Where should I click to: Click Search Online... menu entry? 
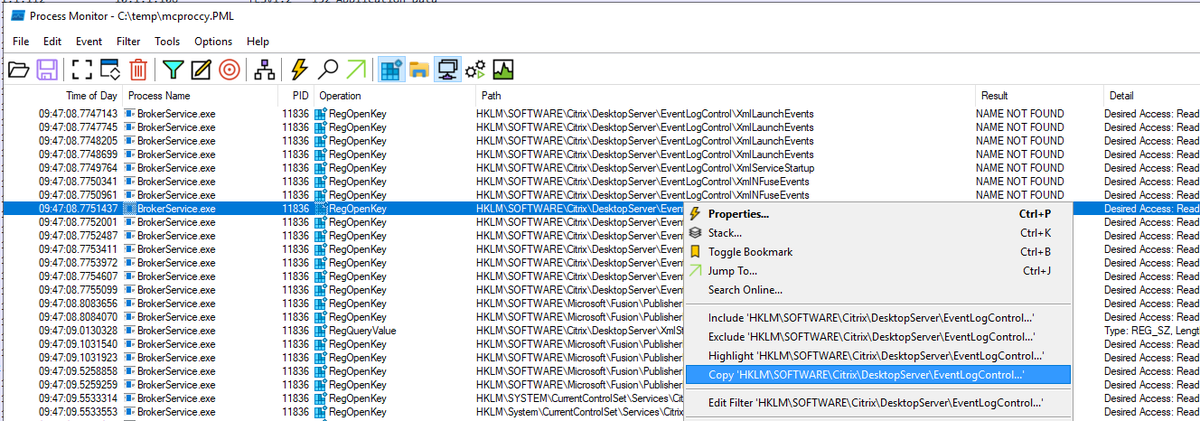[x=877, y=290]
